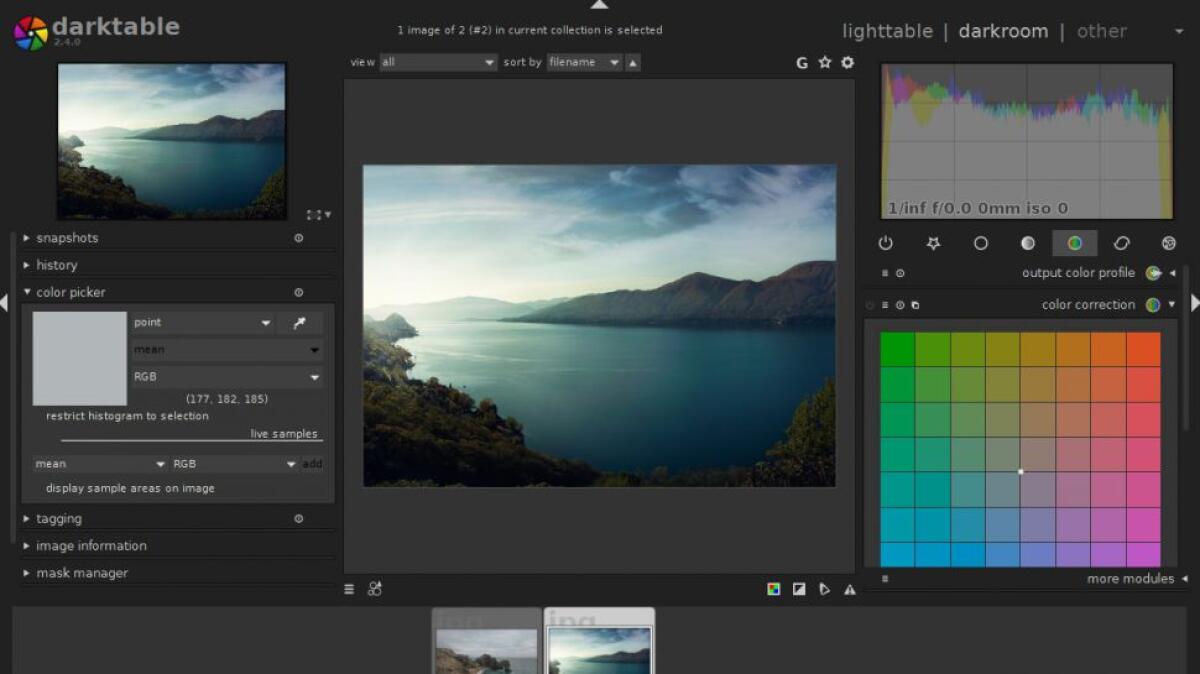Select the correction module group
1200x674 pixels.
[x=1121, y=243]
